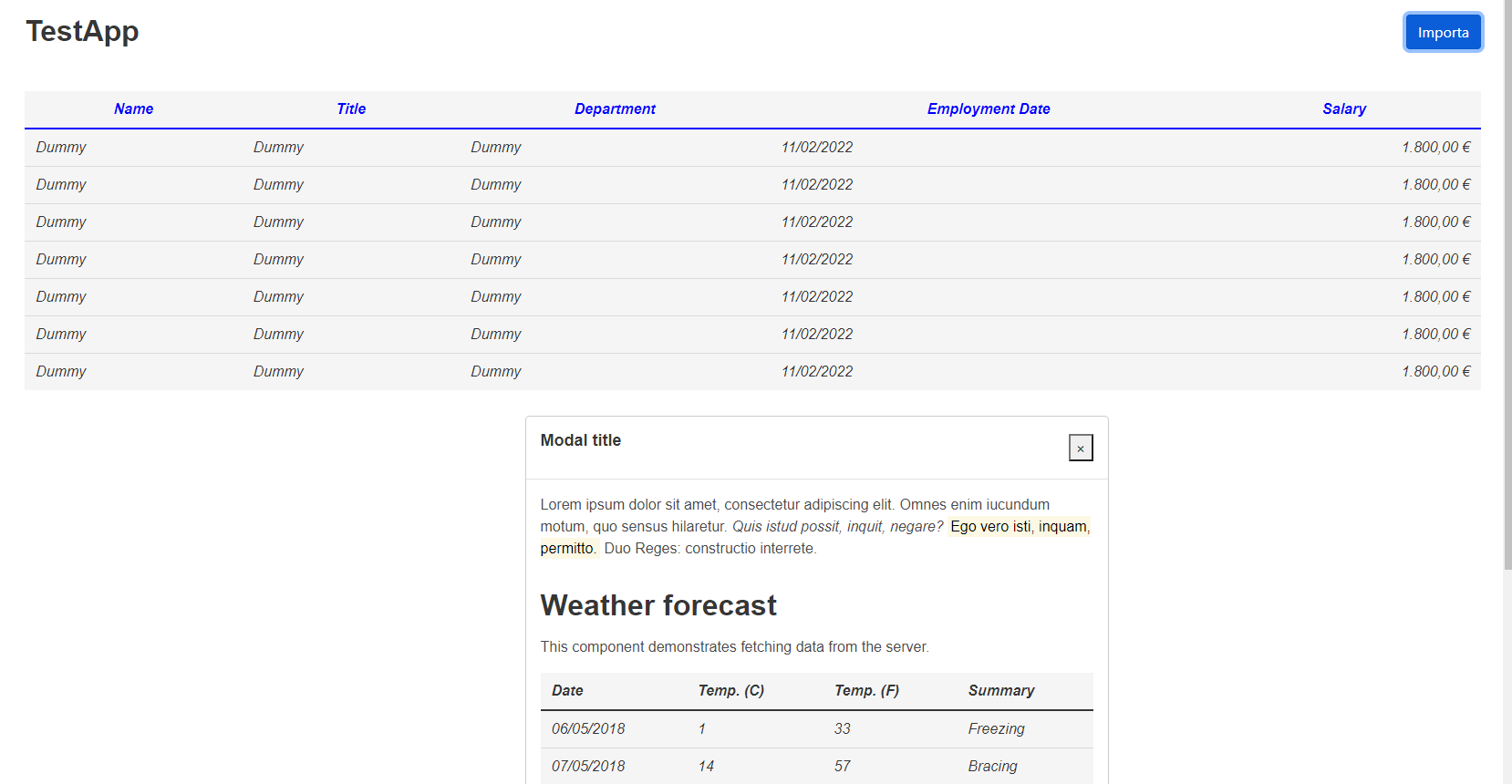Viewport: 1512px width, 784px height.
Task: Click the 'Temp. (F)' column header
Action: point(866,690)
